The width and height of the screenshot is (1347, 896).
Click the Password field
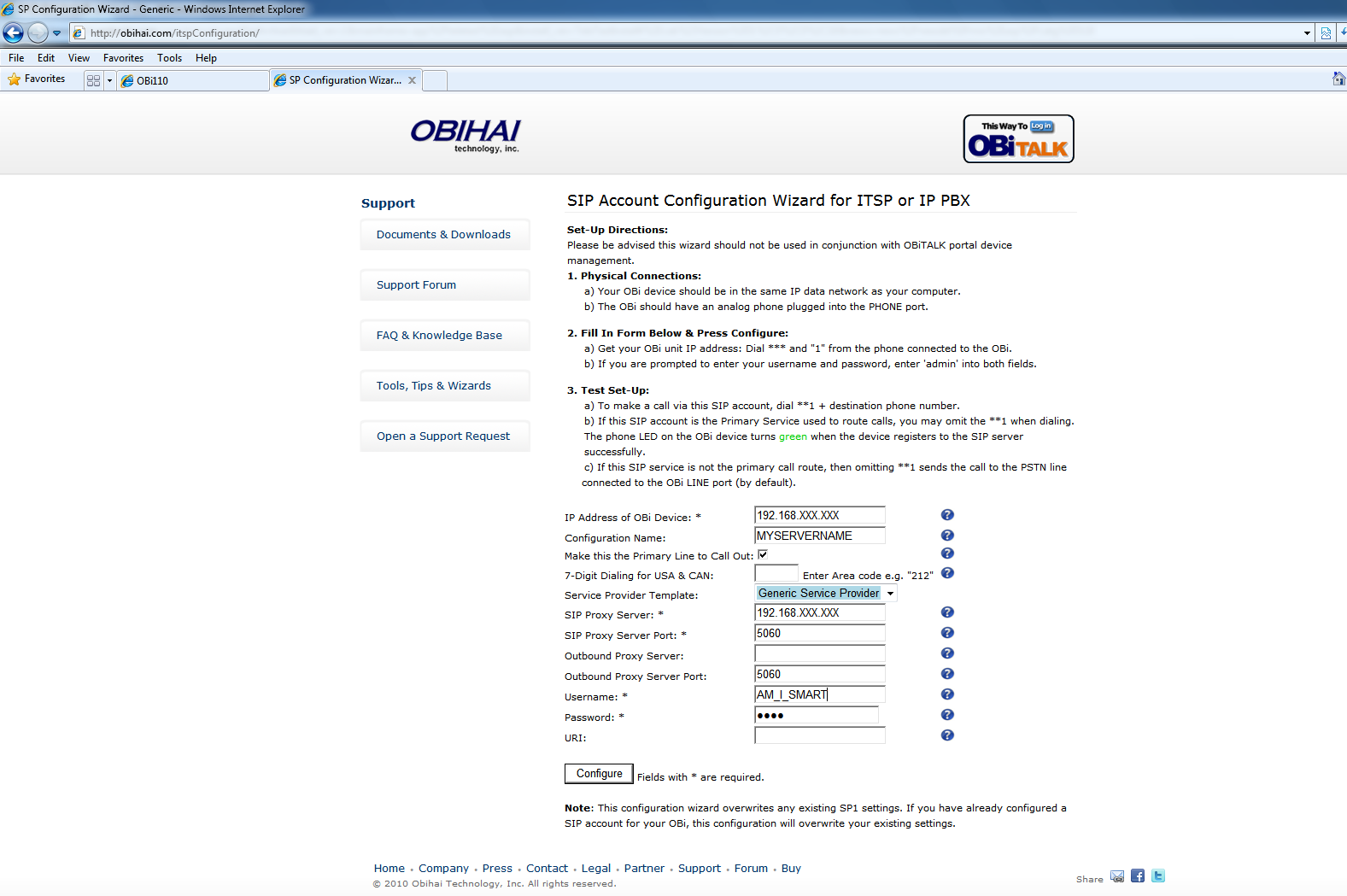[x=817, y=715]
